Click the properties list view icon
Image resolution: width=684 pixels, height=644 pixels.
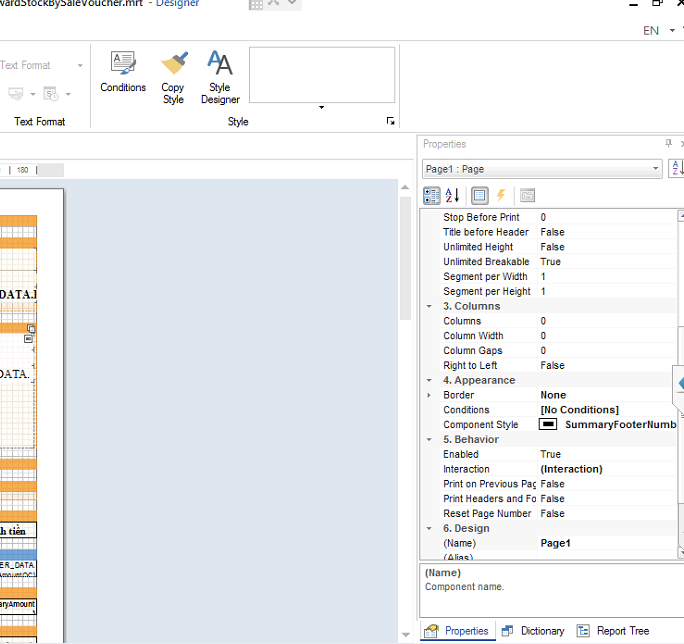tap(479, 196)
